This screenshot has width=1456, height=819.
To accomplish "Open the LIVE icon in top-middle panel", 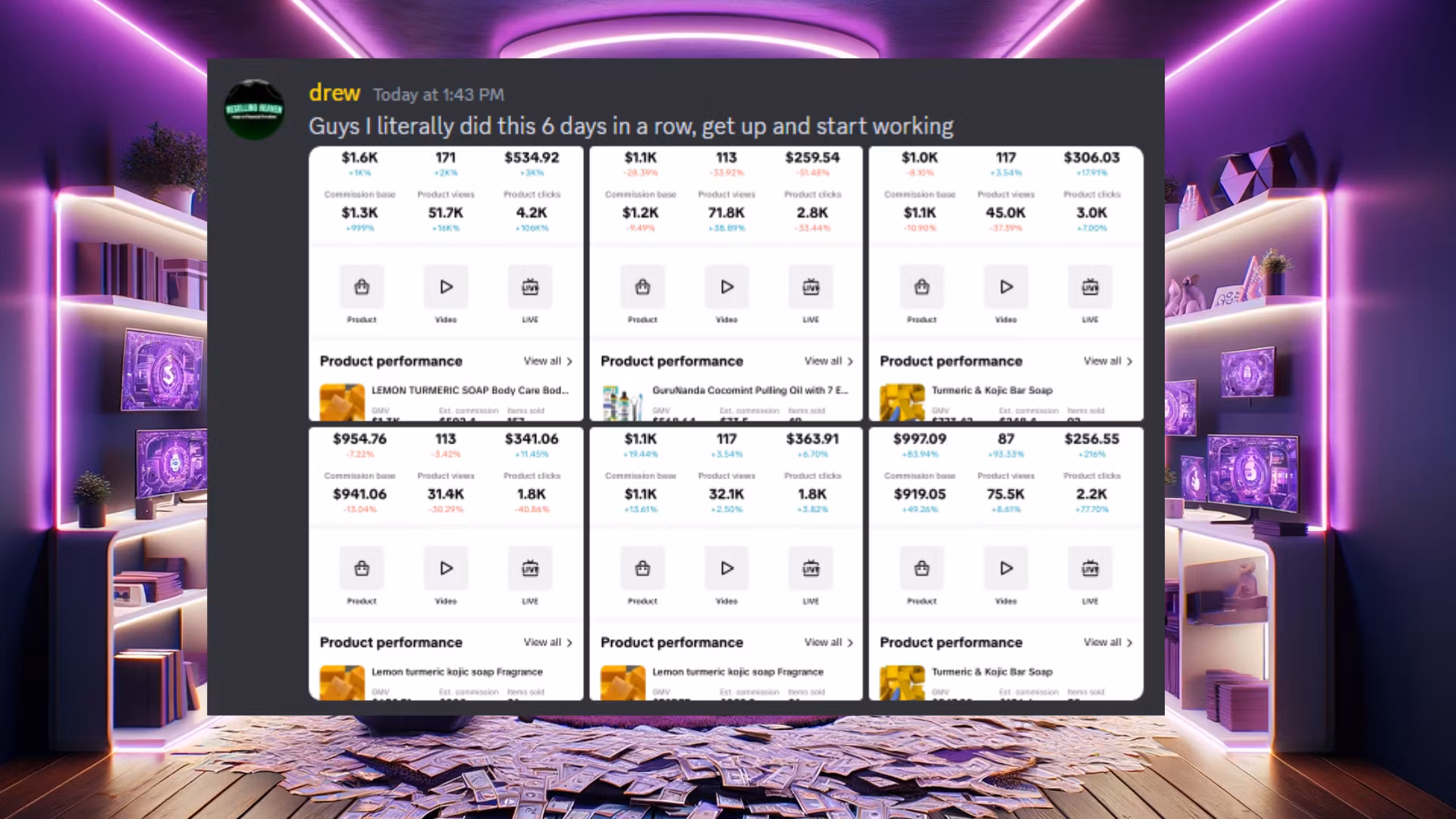I will [x=811, y=287].
